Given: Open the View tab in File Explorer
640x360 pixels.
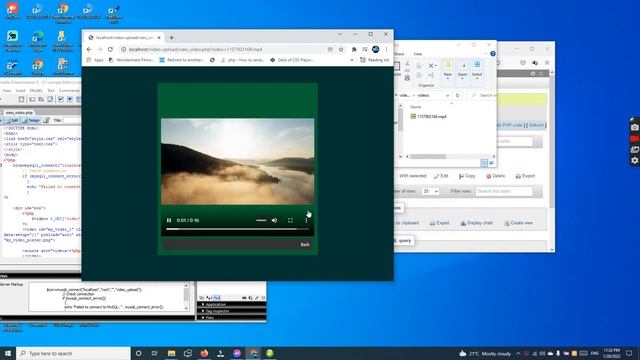Looking at the screenshot, I should click(x=418, y=54).
